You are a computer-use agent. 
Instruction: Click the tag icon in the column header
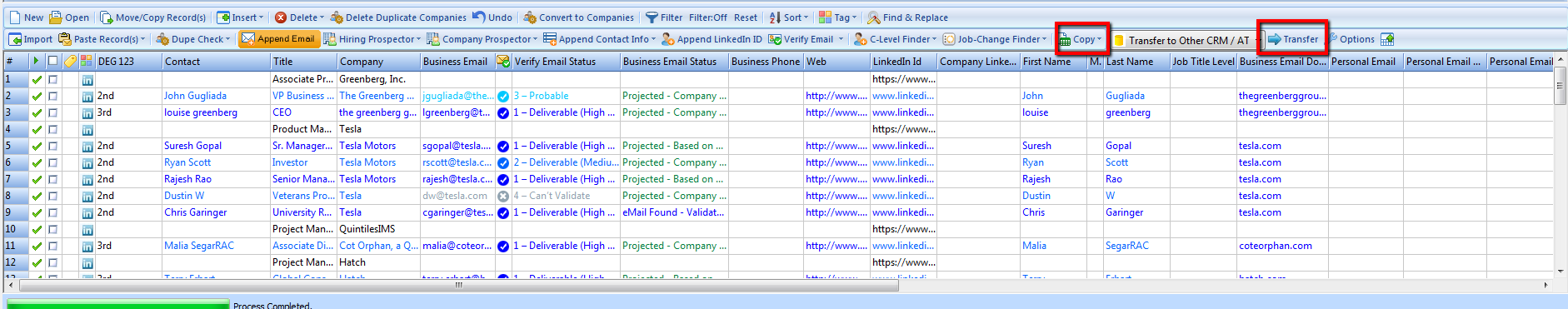[71, 61]
